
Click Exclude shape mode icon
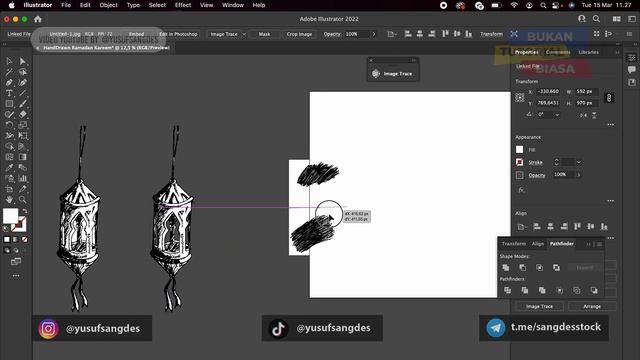tap(556, 267)
